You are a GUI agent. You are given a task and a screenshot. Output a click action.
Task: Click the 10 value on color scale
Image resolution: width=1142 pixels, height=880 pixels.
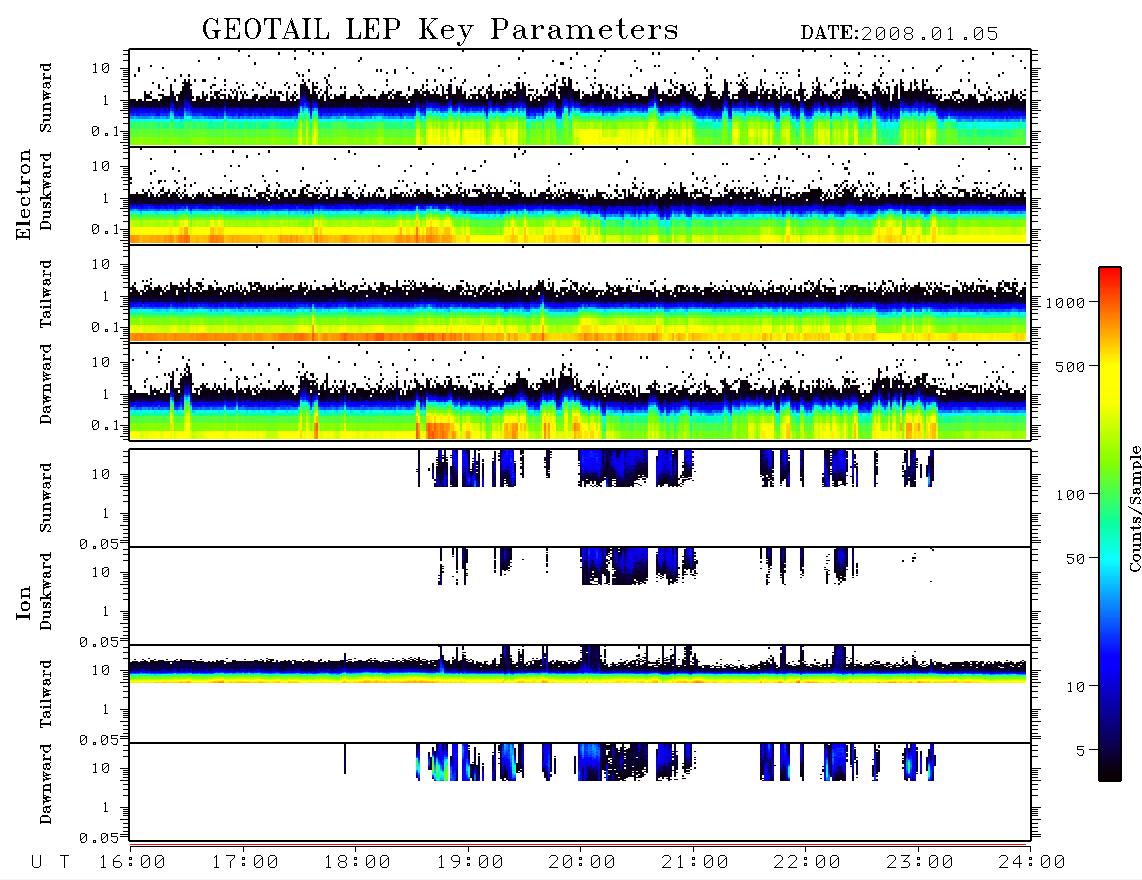pos(1076,687)
